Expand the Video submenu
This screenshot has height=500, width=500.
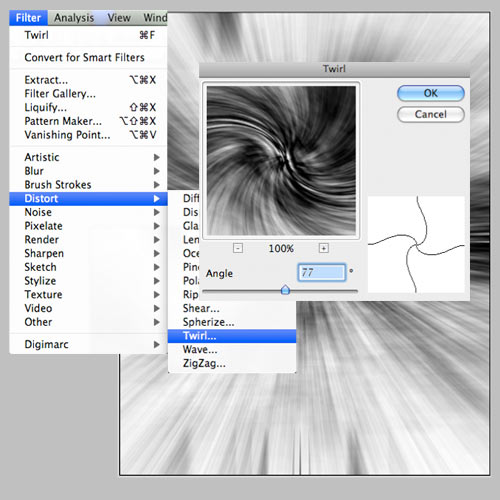pyautogui.click(x=88, y=308)
